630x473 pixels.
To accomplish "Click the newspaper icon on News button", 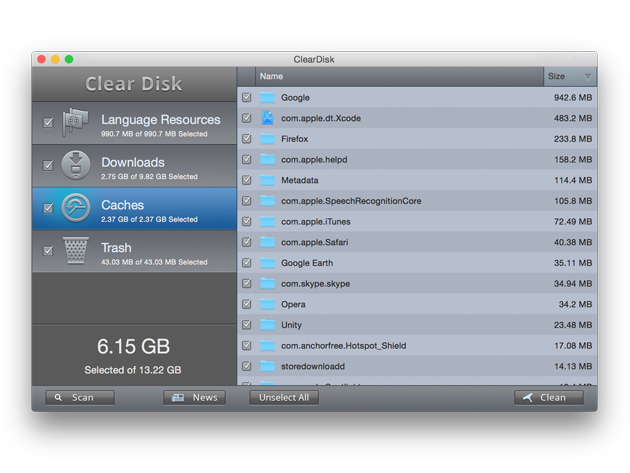I will [x=178, y=397].
